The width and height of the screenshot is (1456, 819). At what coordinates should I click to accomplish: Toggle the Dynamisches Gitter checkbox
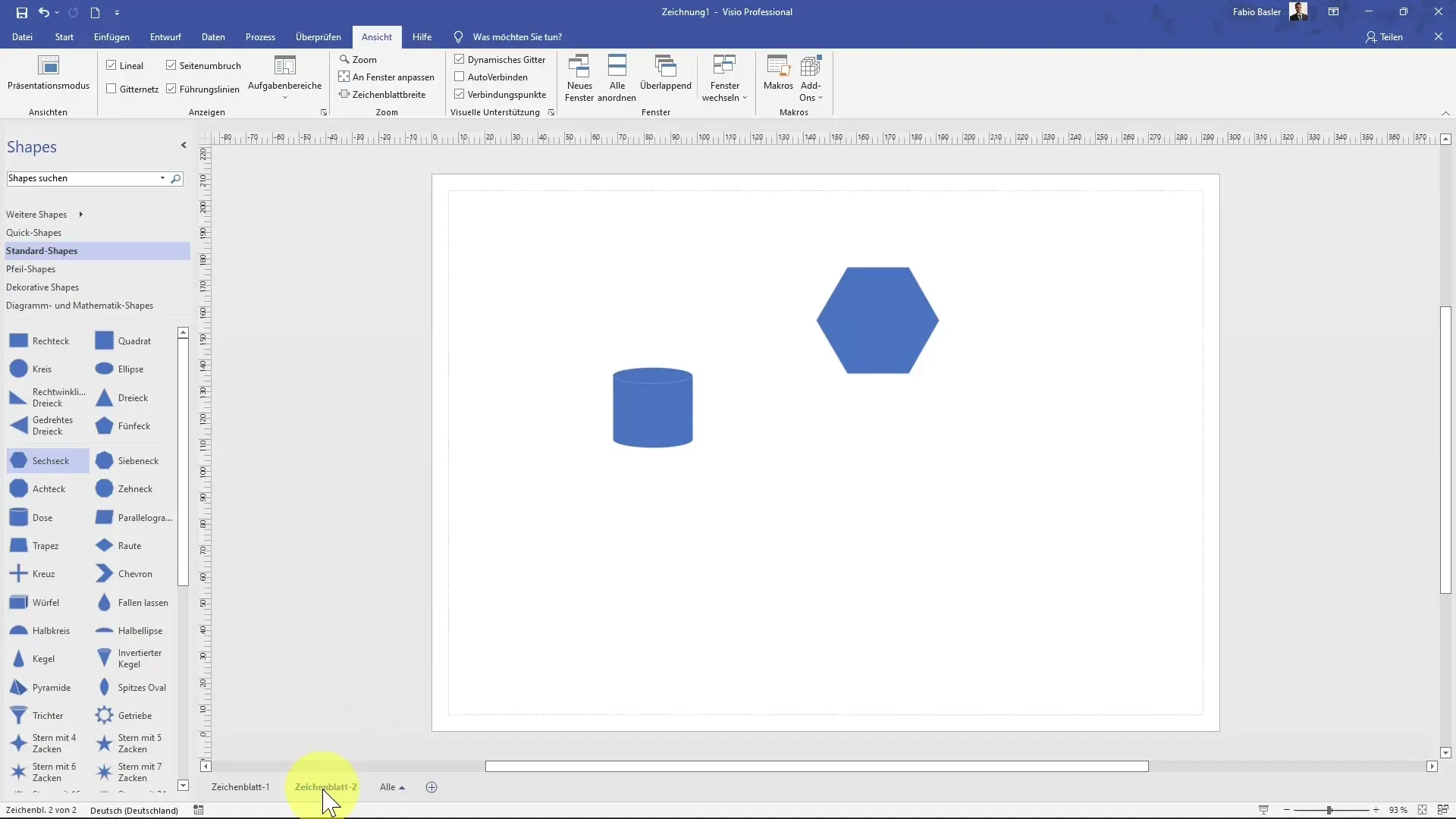tap(459, 59)
